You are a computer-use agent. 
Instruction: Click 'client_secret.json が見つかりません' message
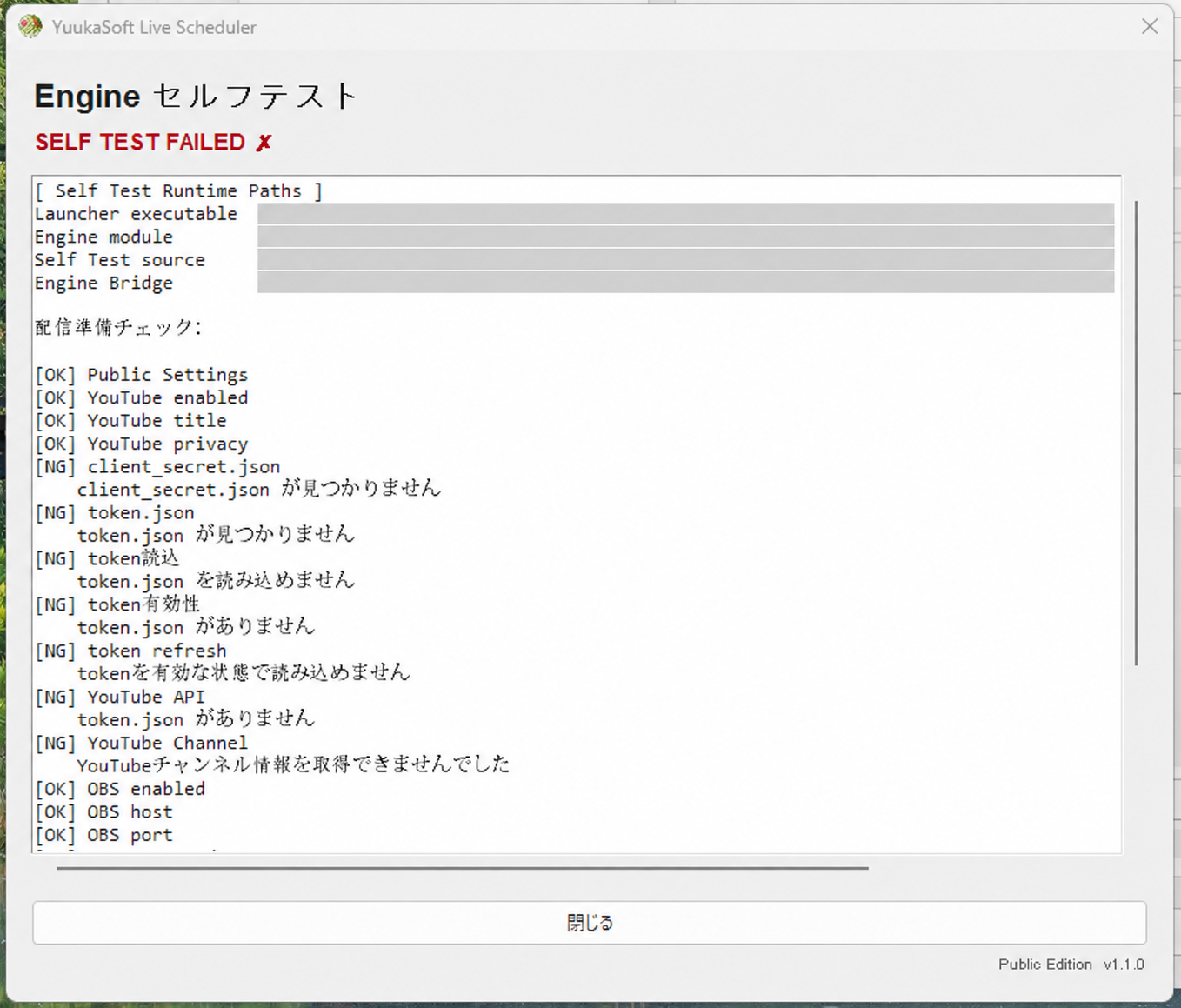[x=259, y=489]
